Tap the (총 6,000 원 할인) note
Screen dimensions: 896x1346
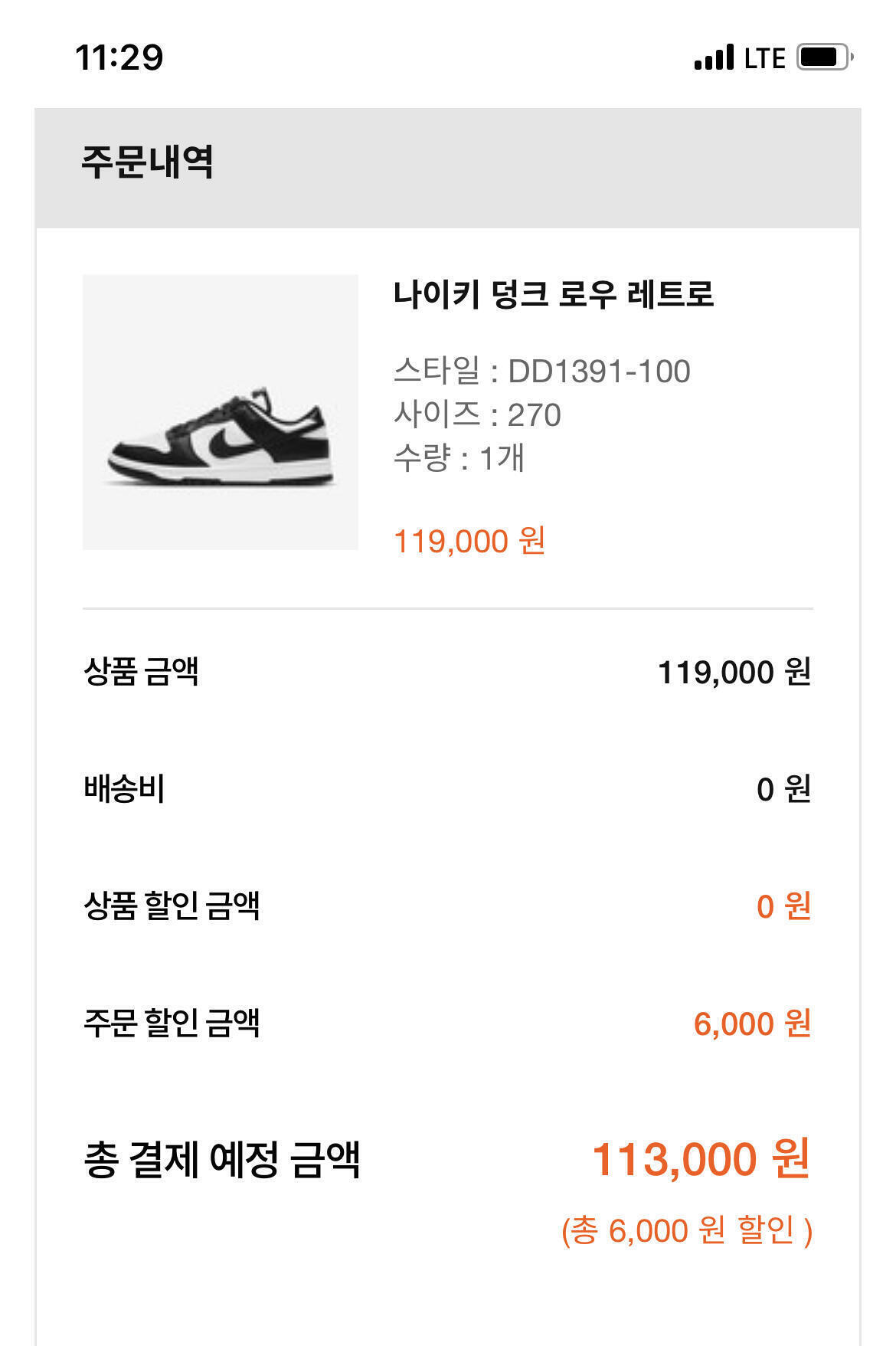point(687,1231)
